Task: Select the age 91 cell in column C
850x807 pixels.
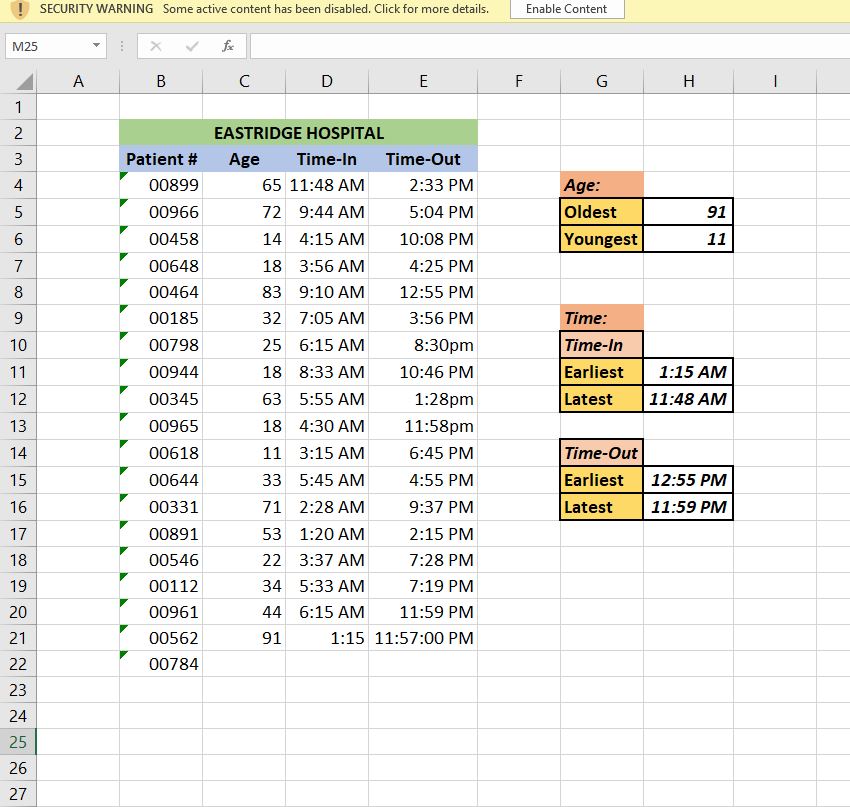Action: point(244,638)
